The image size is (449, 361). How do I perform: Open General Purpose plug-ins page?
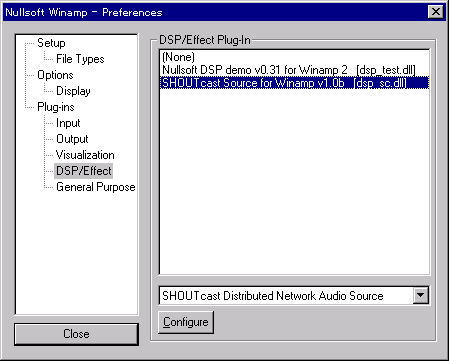96,187
